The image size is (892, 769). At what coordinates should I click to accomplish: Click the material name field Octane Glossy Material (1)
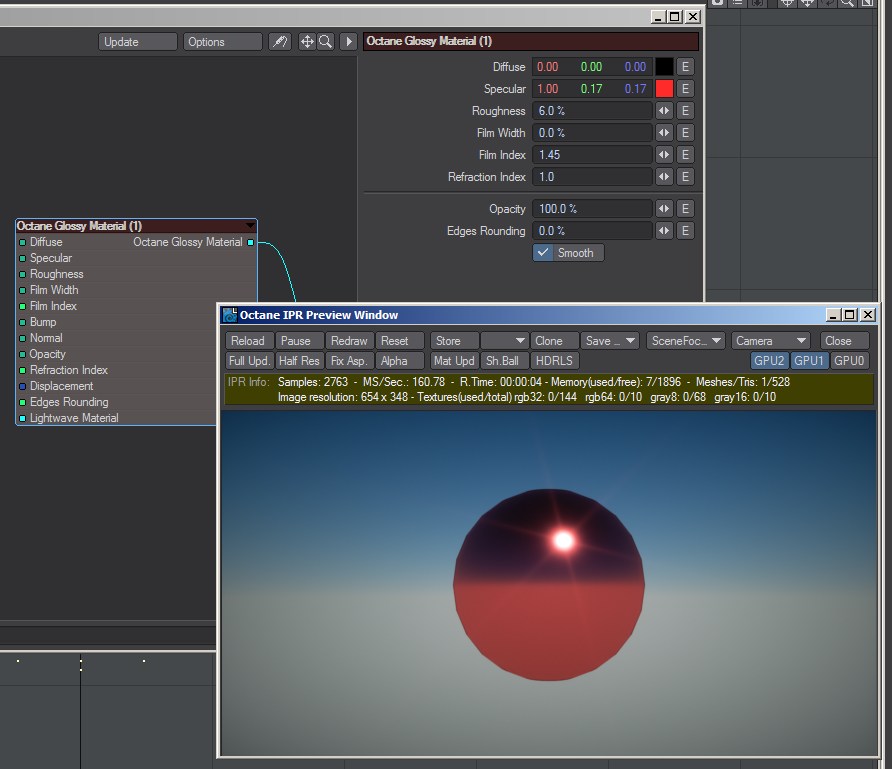click(531, 41)
